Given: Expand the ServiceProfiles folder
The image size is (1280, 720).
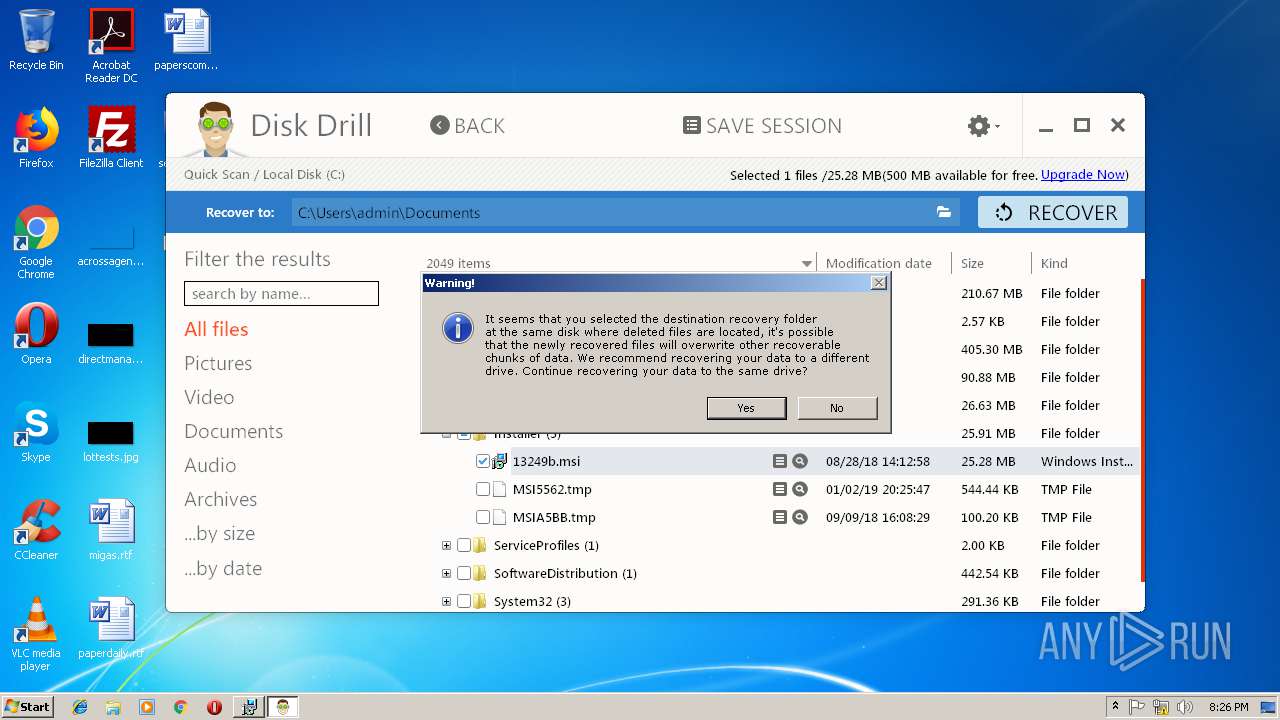Looking at the screenshot, I should [446, 545].
